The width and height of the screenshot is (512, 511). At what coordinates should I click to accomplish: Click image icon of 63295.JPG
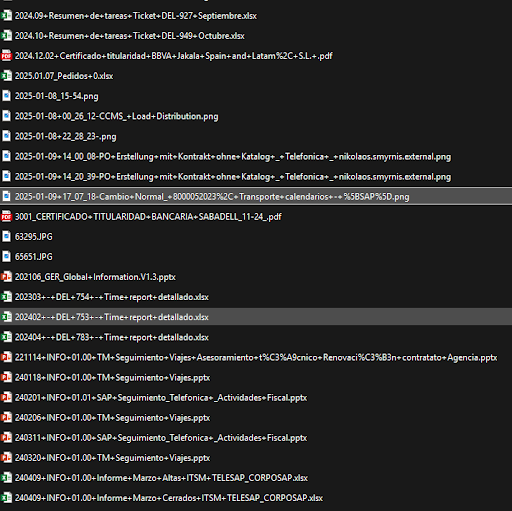(6, 237)
